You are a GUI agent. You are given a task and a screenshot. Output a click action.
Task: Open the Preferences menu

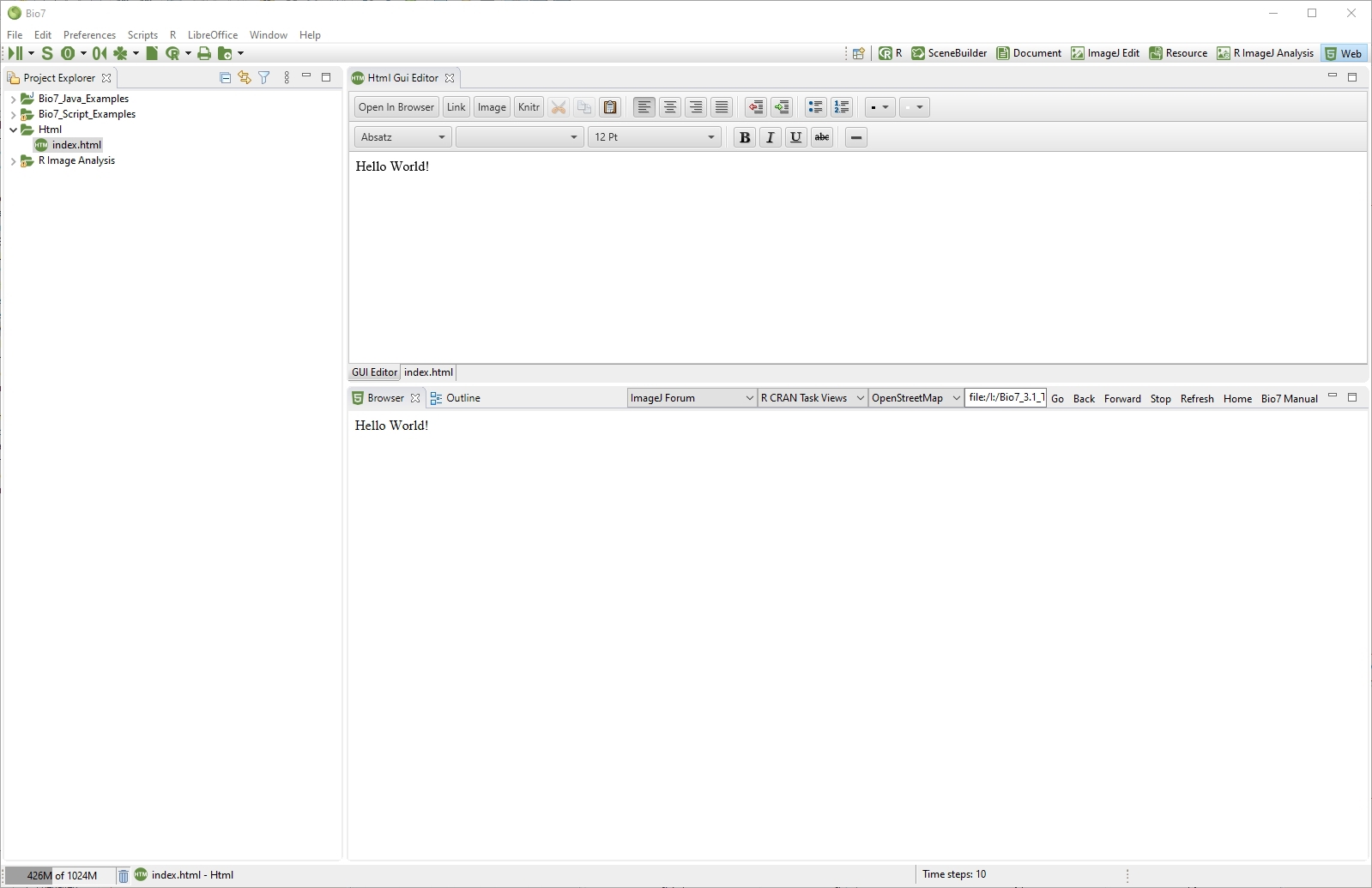pos(89,35)
